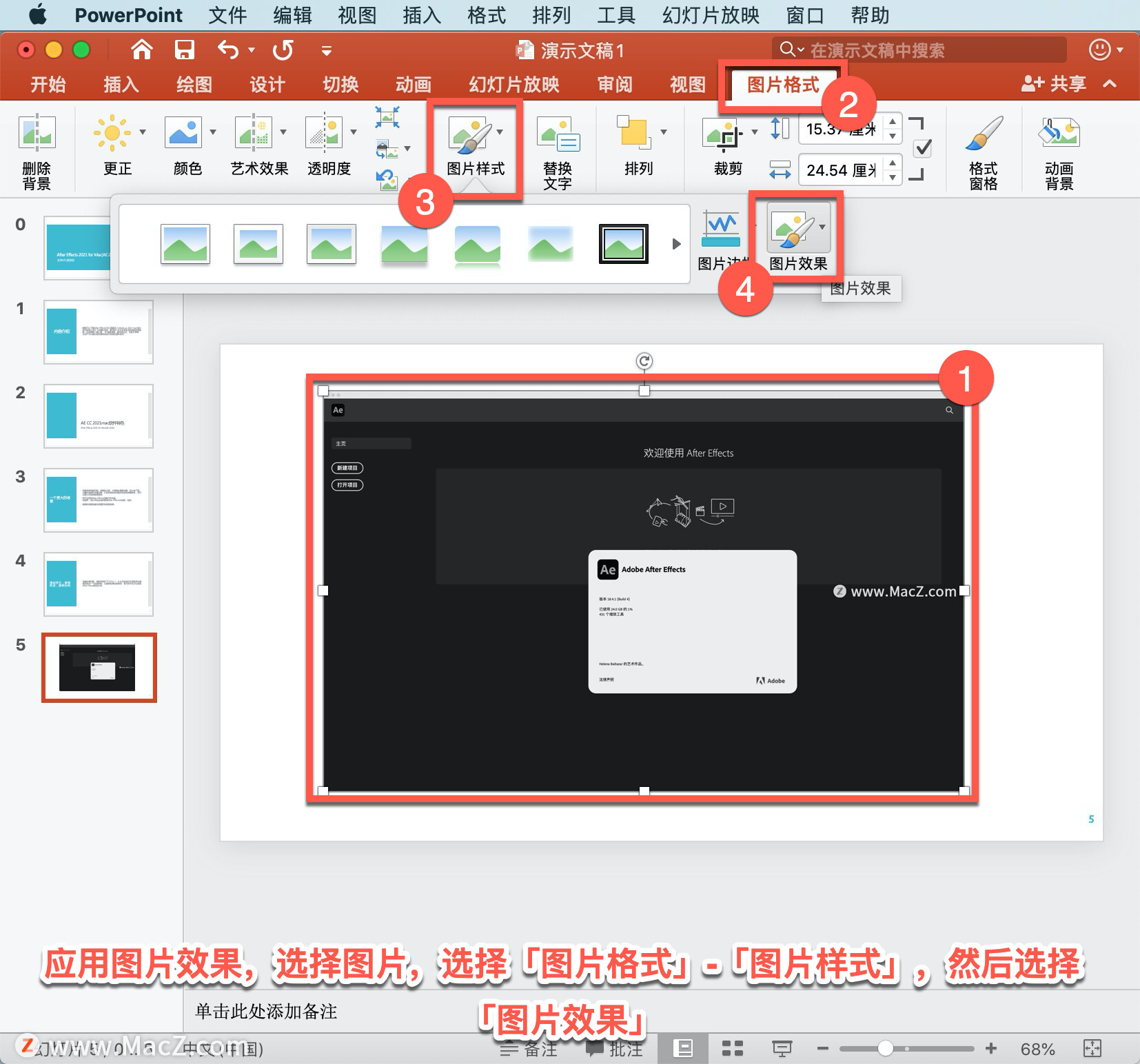The image size is (1140, 1064).
Task: Click the 68% zoom level
Action: [x=1037, y=1050]
